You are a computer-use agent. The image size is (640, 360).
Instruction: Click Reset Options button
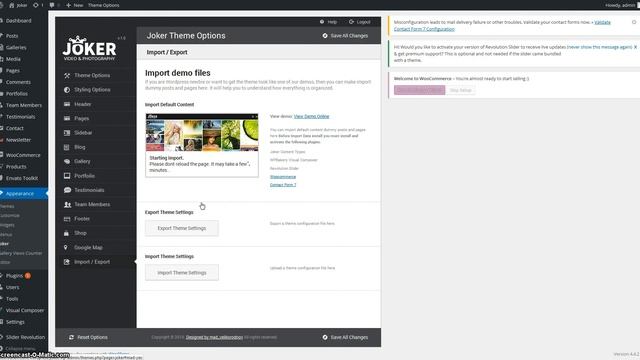(89, 338)
